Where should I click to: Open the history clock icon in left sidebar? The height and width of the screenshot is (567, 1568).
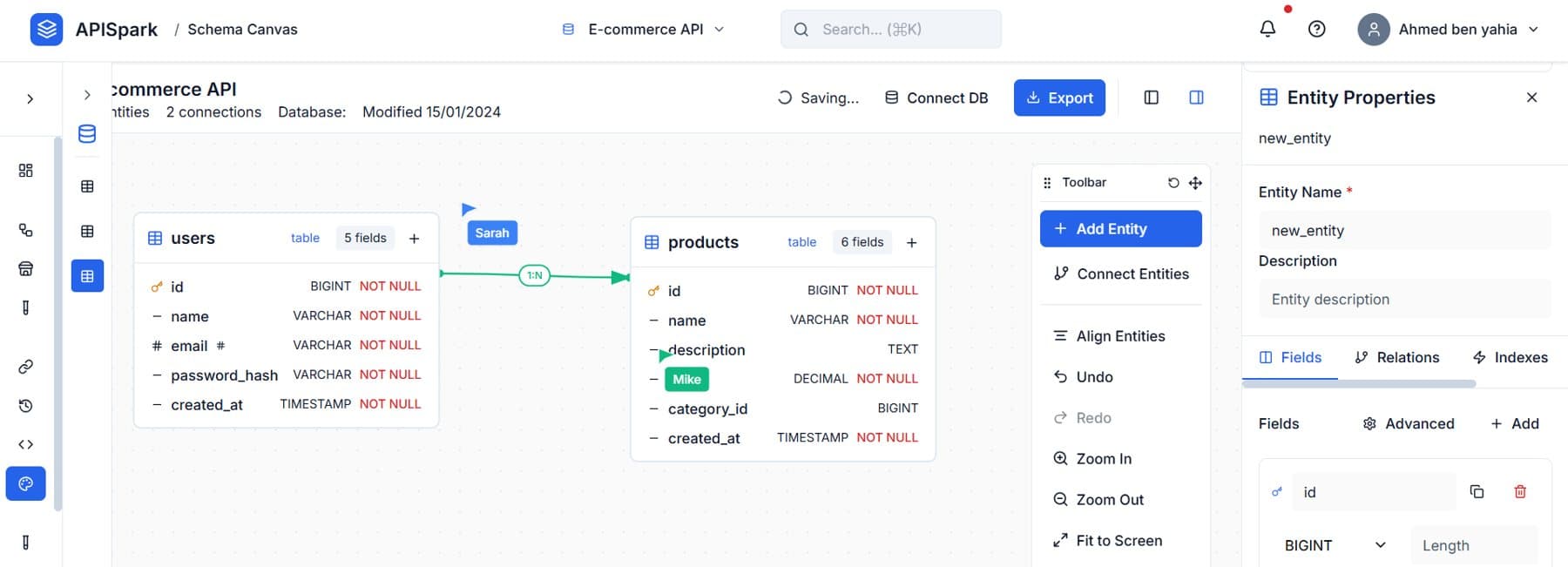point(26,406)
